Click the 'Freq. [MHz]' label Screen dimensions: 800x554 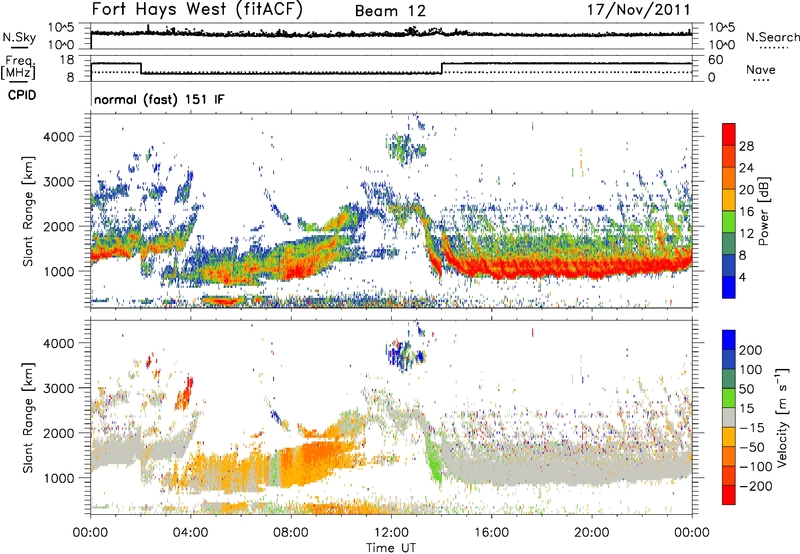pyautogui.click(x=18, y=67)
